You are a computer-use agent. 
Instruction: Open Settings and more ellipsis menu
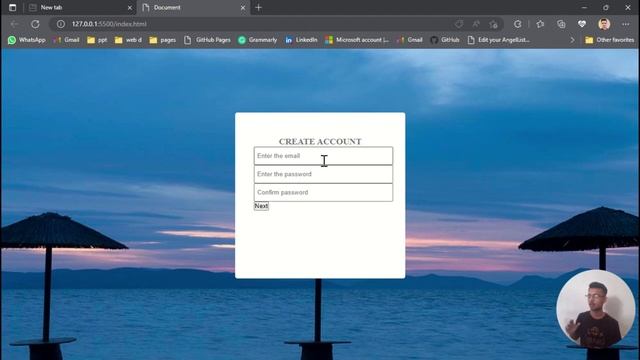[x=625, y=24]
